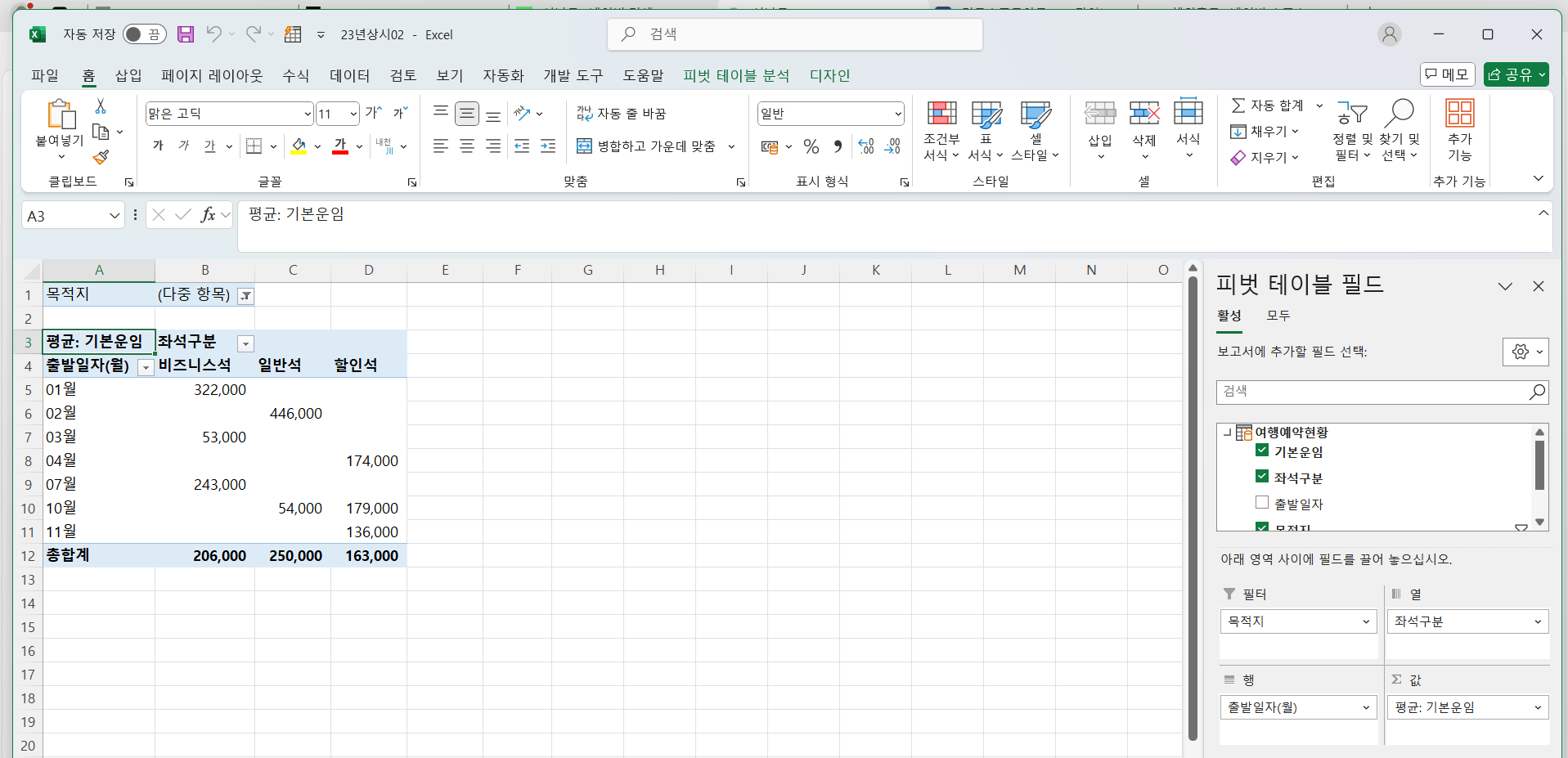Uncheck the 기본운임 field checkbox
The image size is (1568, 758).
click(x=1262, y=451)
